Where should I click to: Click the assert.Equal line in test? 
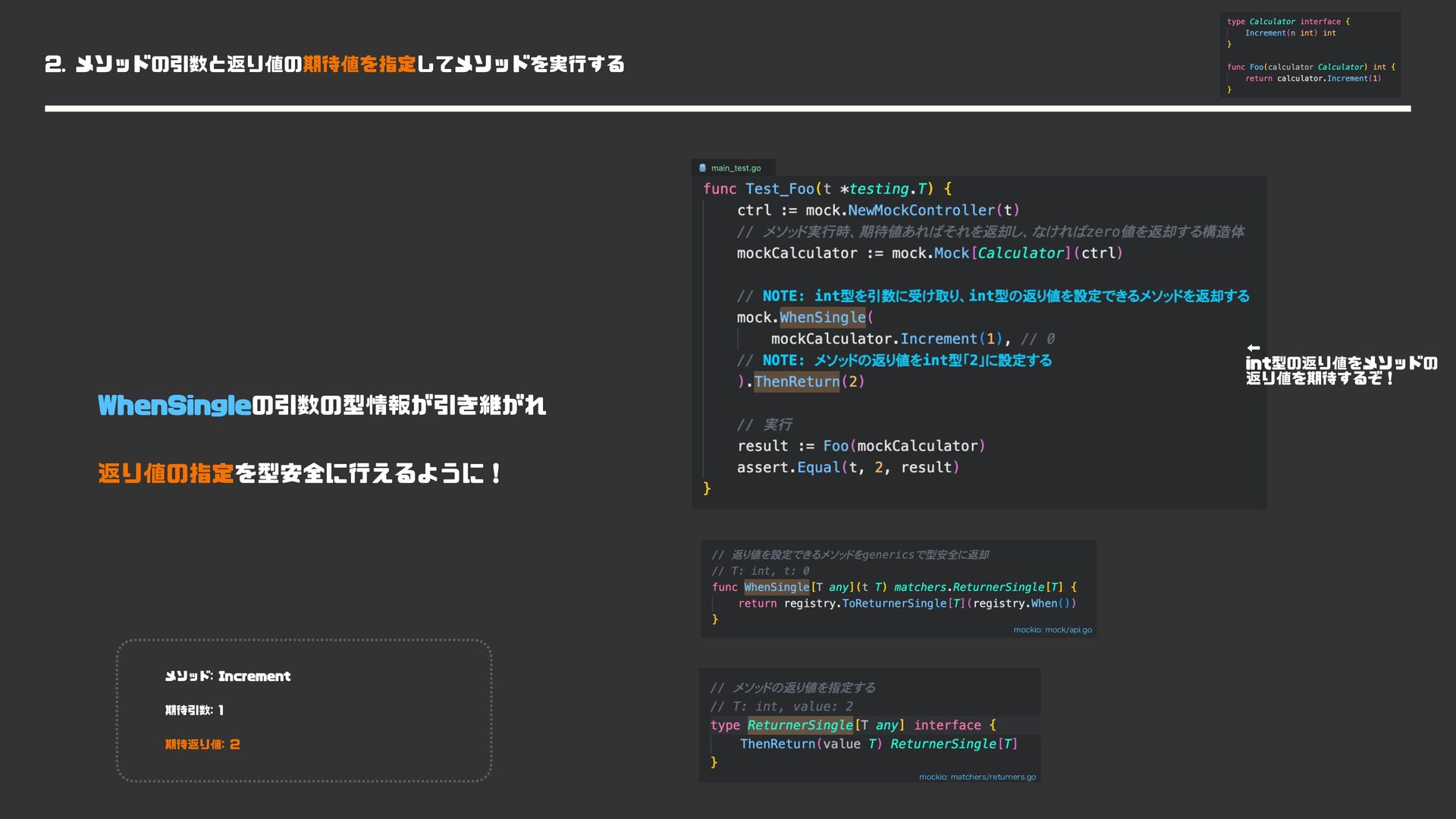pyautogui.click(x=848, y=467)
